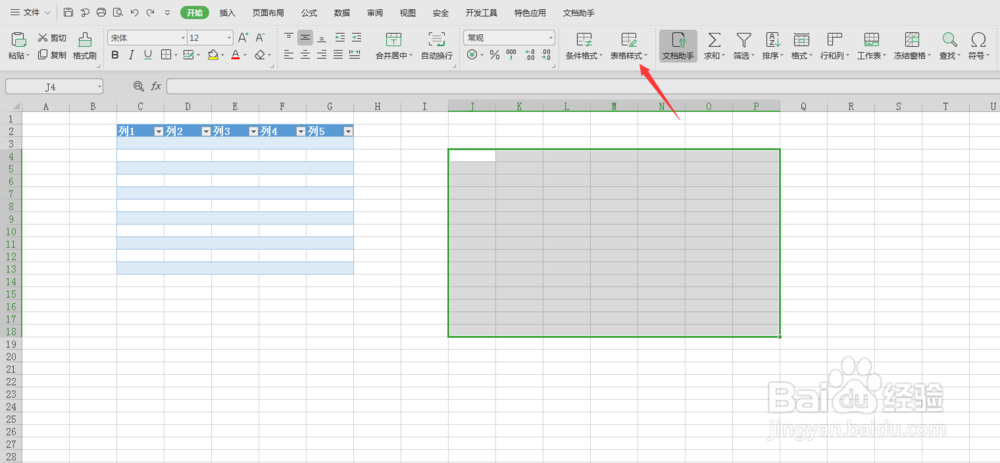Click the zoom magnifier icon beside fx
The image size is (1000, 463).
(x=138, y=86)
